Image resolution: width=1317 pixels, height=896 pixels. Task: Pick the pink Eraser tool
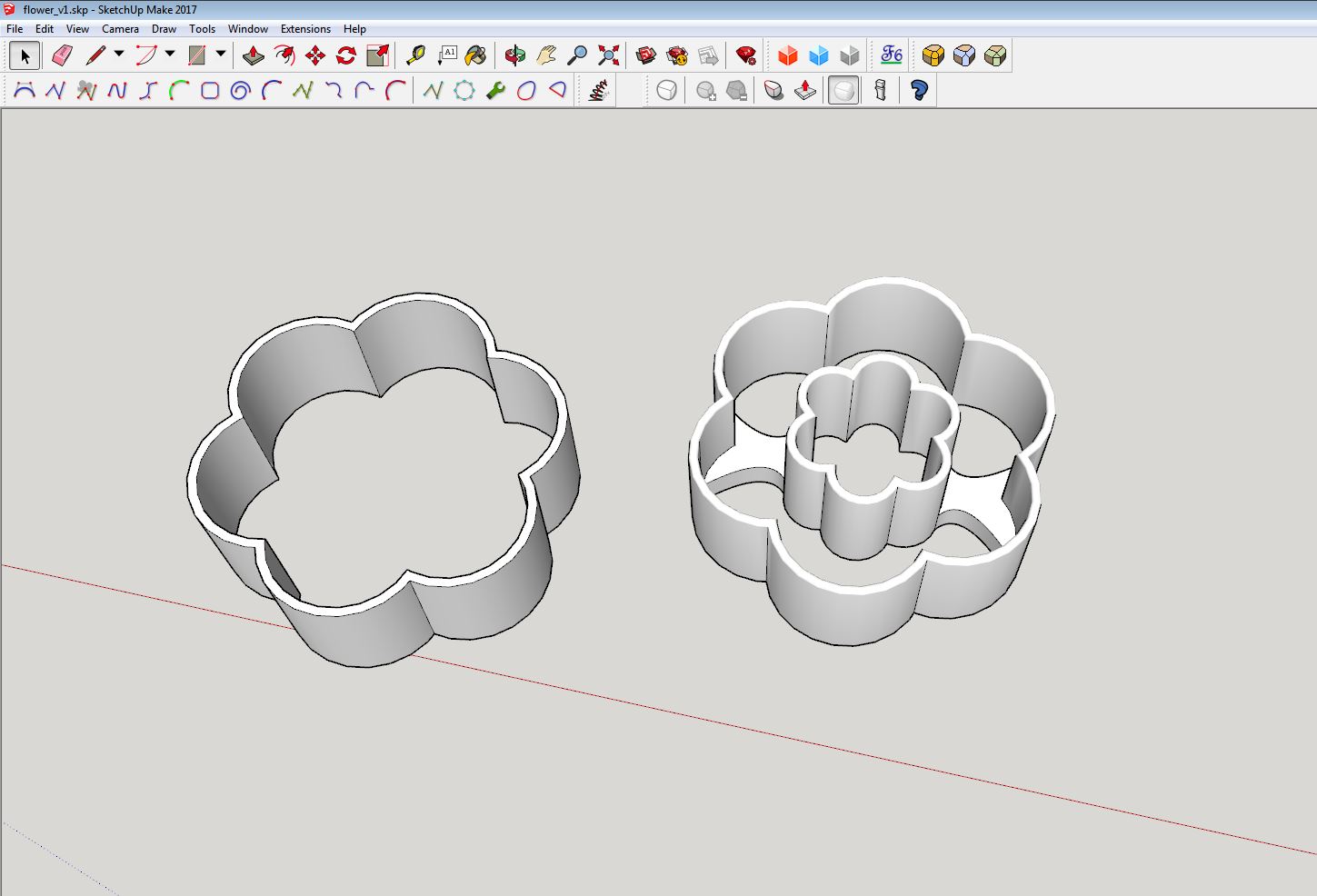click(62, 56)
